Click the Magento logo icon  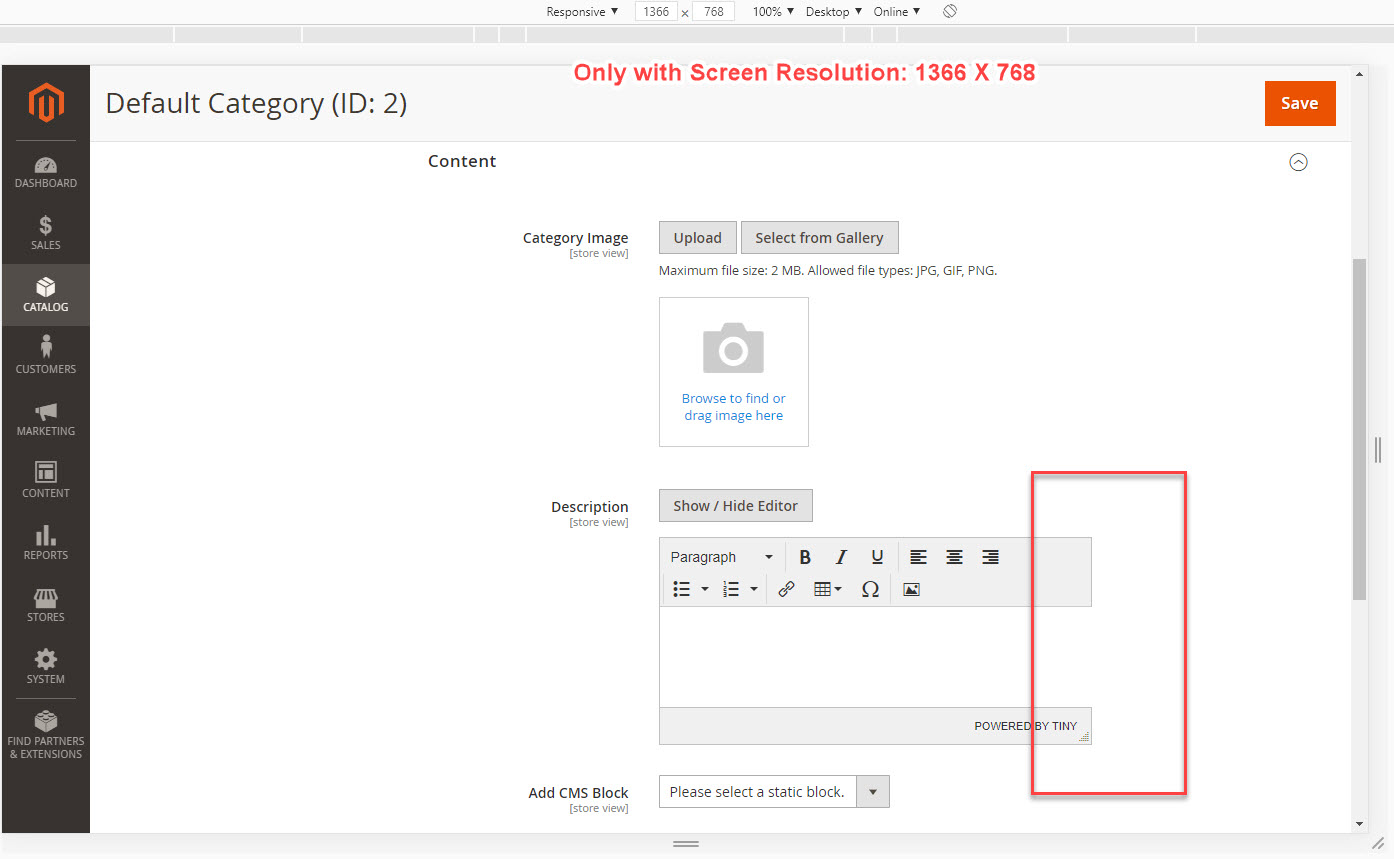pyautogui.click(x=46, y=103)
